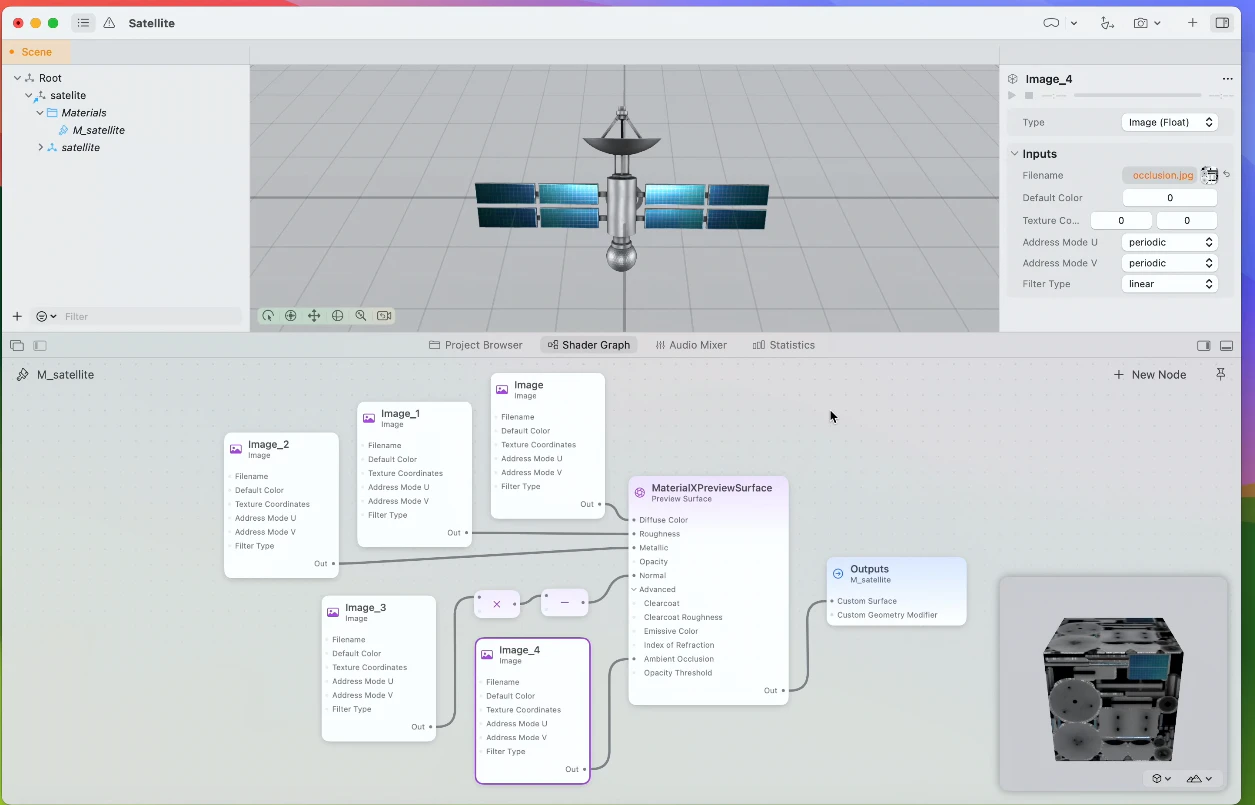Open the Type dropdown showing Image (Float)
This screenshot has height=805, width=1255.
tap(1169, 122)
